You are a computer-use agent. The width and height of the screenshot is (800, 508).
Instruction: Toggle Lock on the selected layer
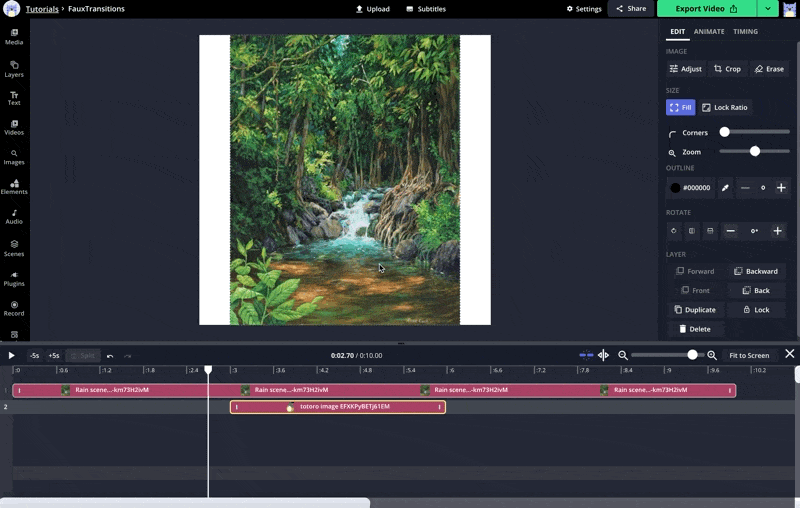(755, 310)
